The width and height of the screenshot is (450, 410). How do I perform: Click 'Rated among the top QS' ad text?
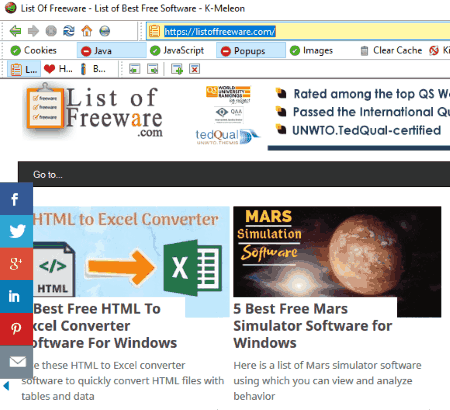click(x=371, y=94)
